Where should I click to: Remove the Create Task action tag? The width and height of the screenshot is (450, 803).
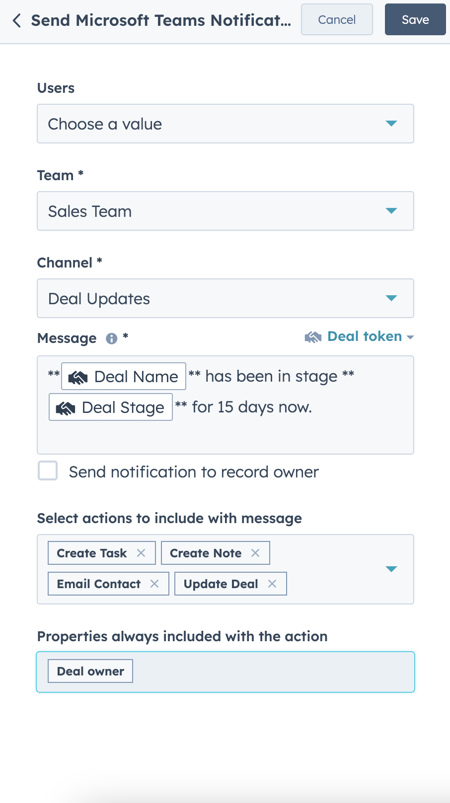141,553
